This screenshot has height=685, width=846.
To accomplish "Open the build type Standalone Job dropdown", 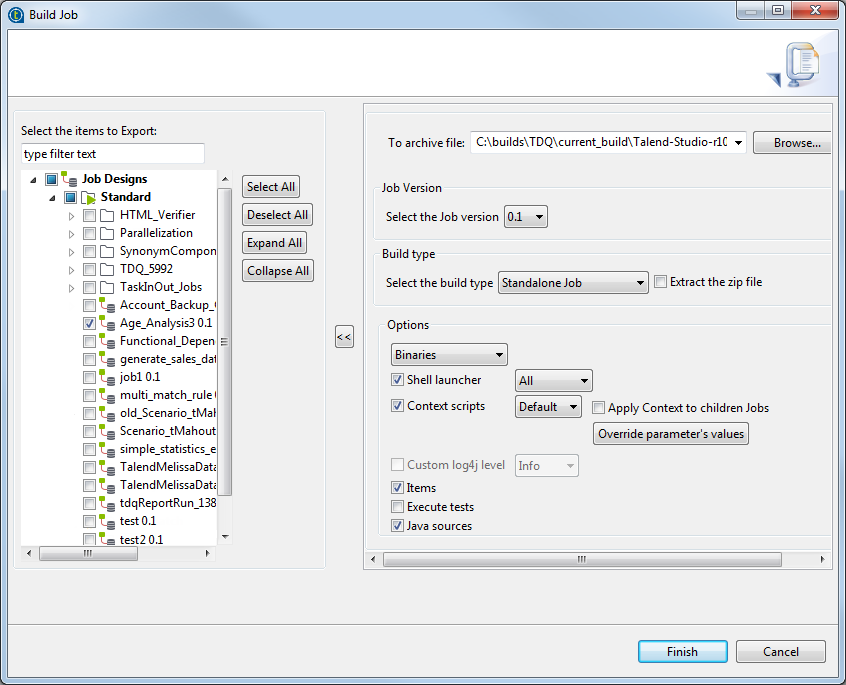I will click(x=573, y=283).
